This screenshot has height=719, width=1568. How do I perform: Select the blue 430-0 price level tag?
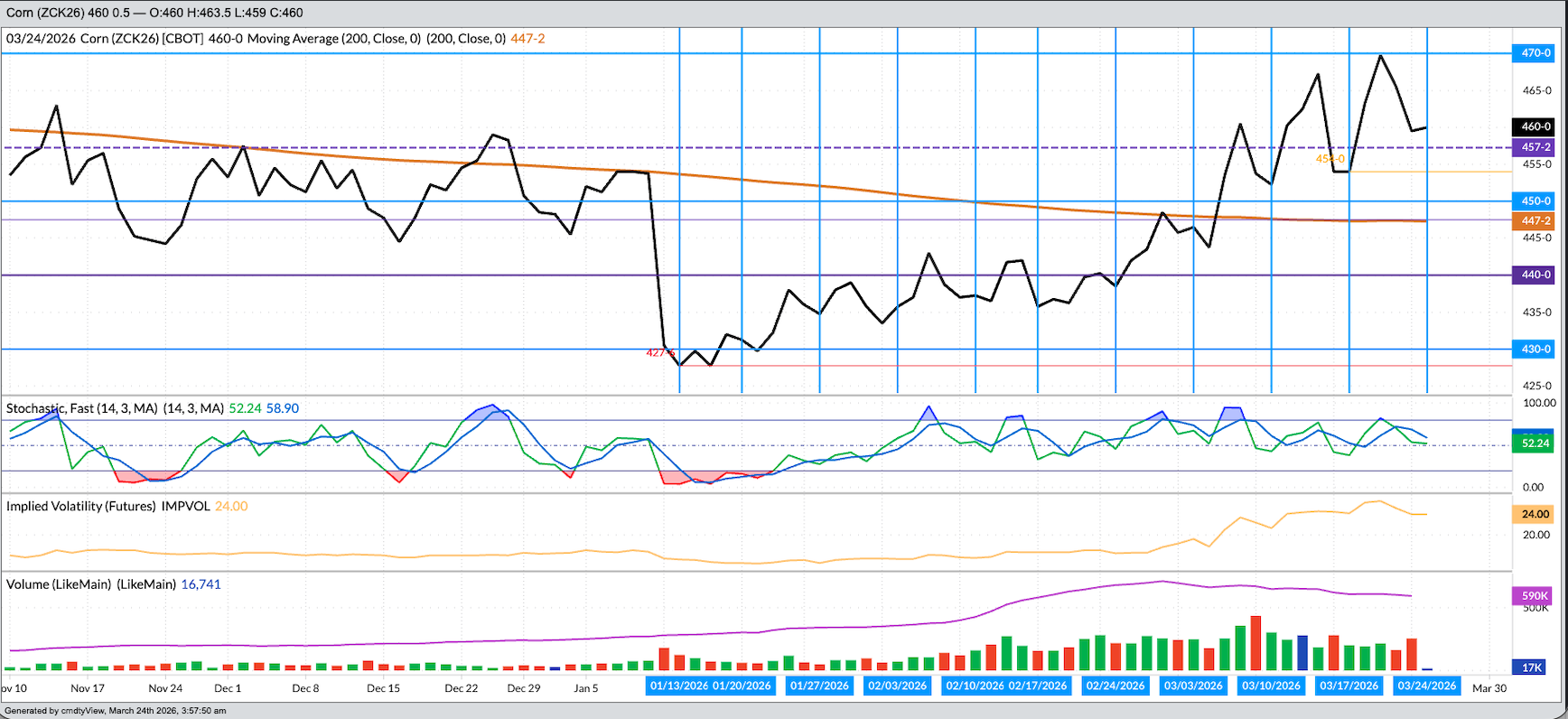(x=1534, y=349)
